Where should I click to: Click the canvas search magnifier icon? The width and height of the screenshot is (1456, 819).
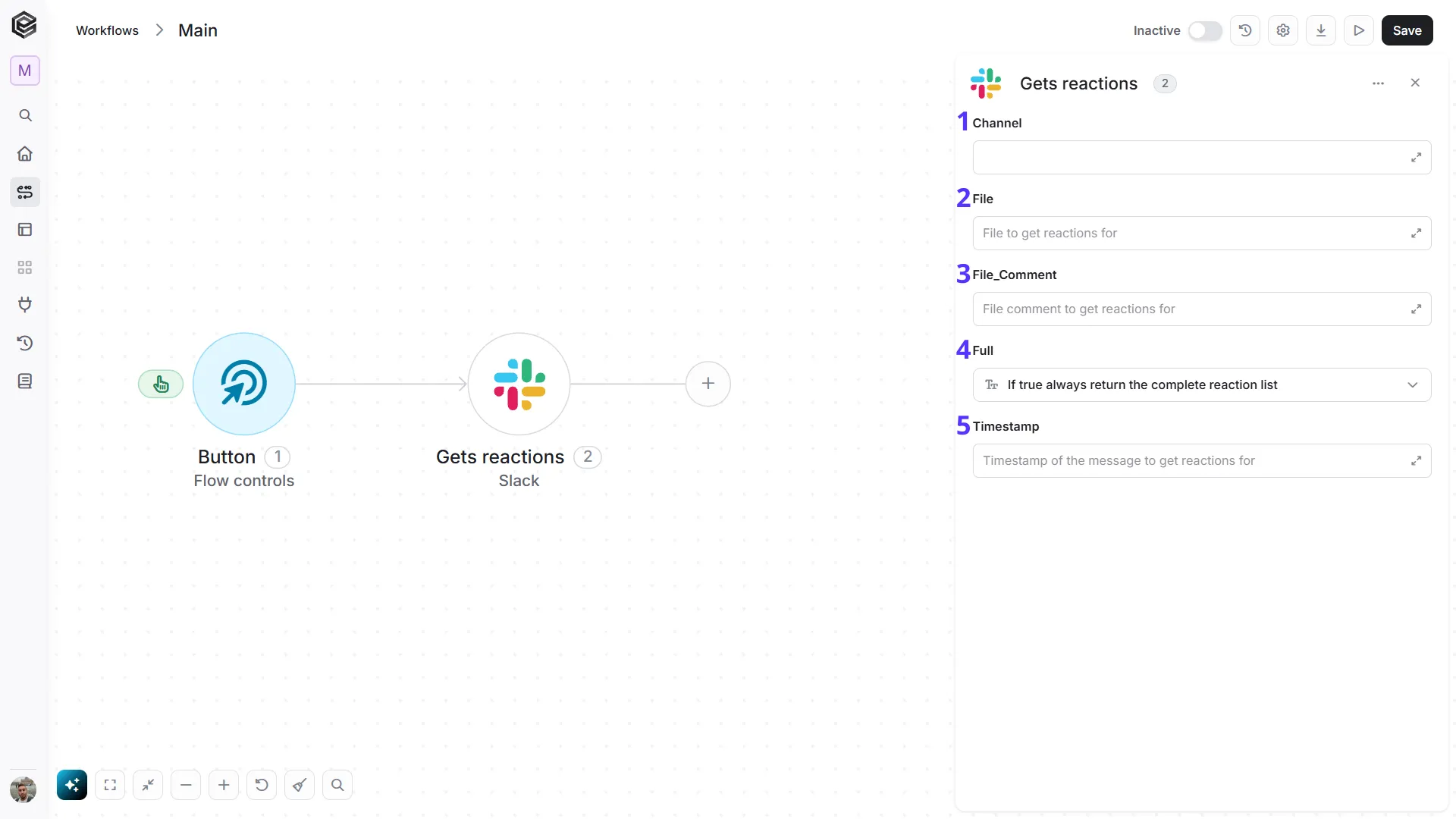(337, 785)
